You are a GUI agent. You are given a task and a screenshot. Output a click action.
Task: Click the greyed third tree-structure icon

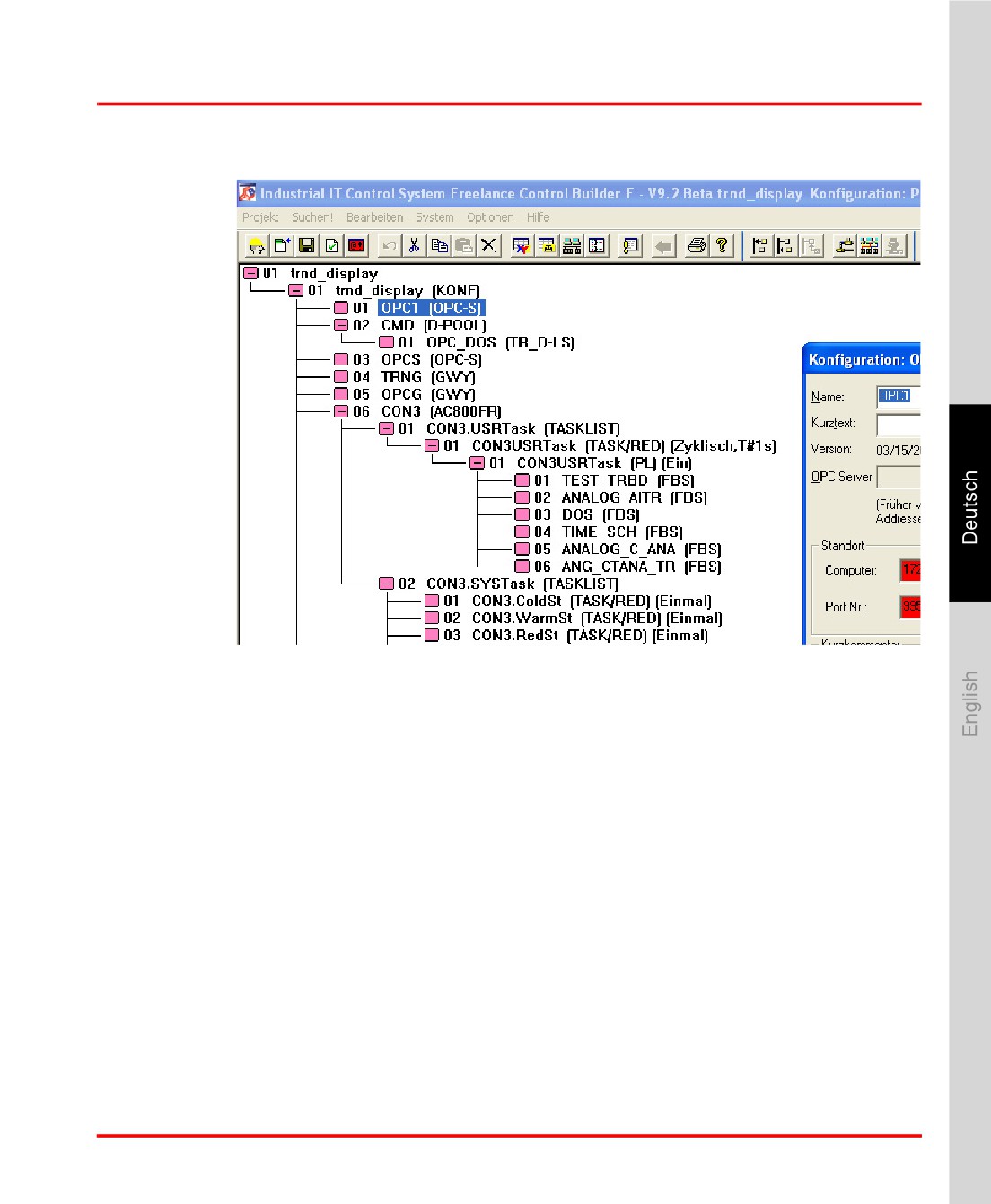click(x=811, y=245)
